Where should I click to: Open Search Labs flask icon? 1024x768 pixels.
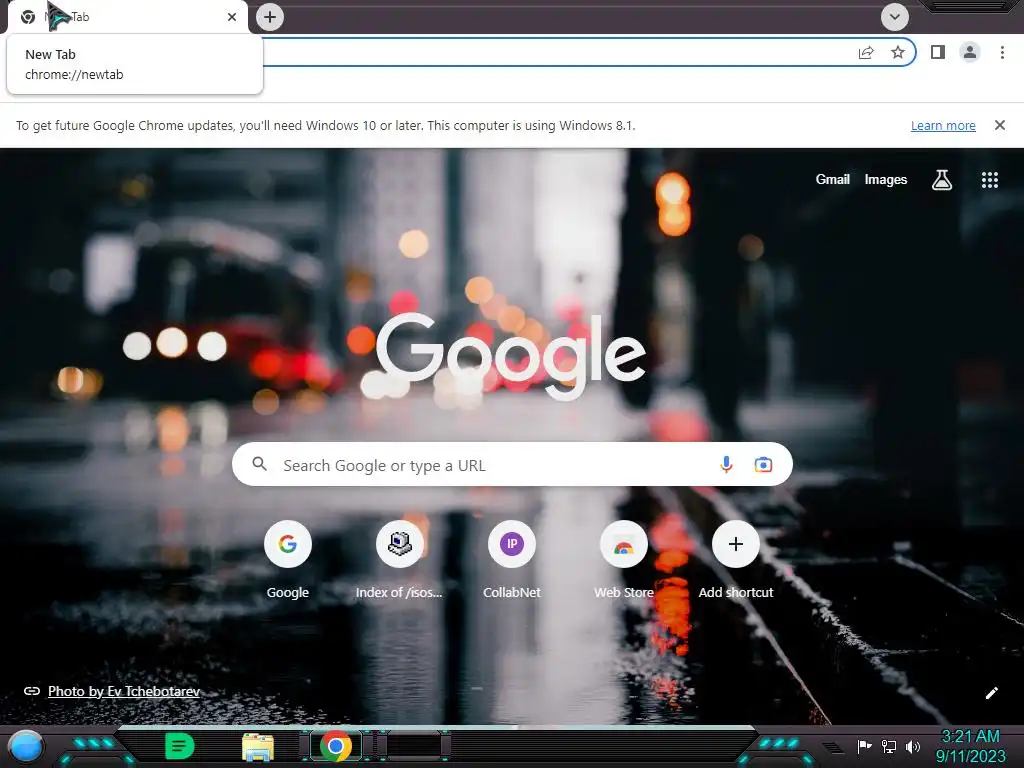[941, 180]
